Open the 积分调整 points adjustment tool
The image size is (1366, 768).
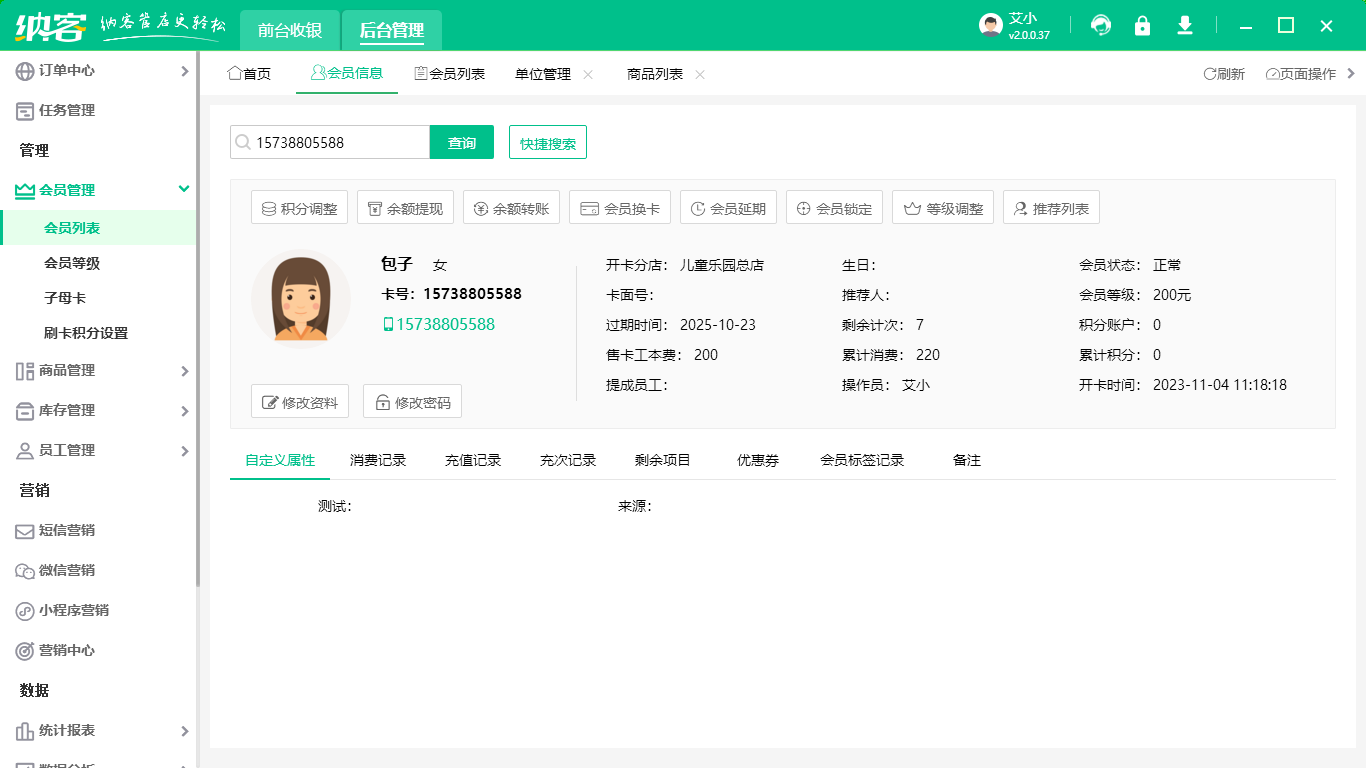(x=299, y=207)
